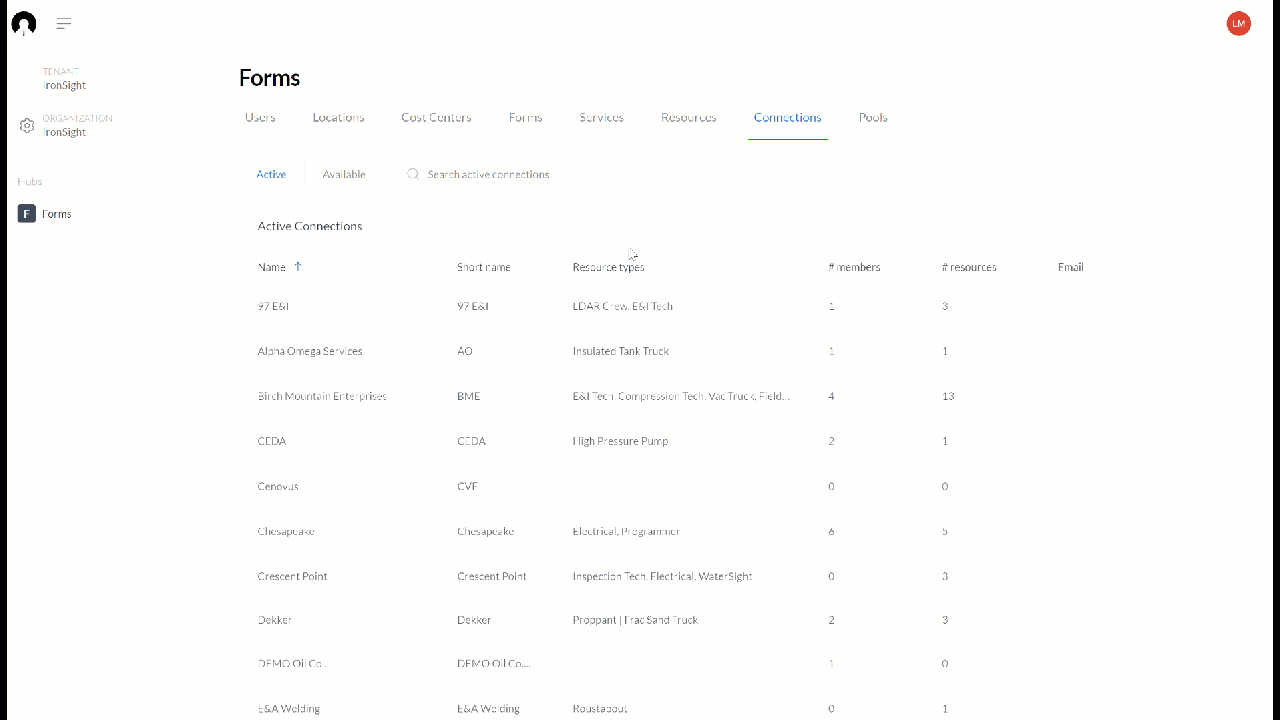Sort the table by Name header
This screenshot has height=720, width=1280.
coord(271,267)
